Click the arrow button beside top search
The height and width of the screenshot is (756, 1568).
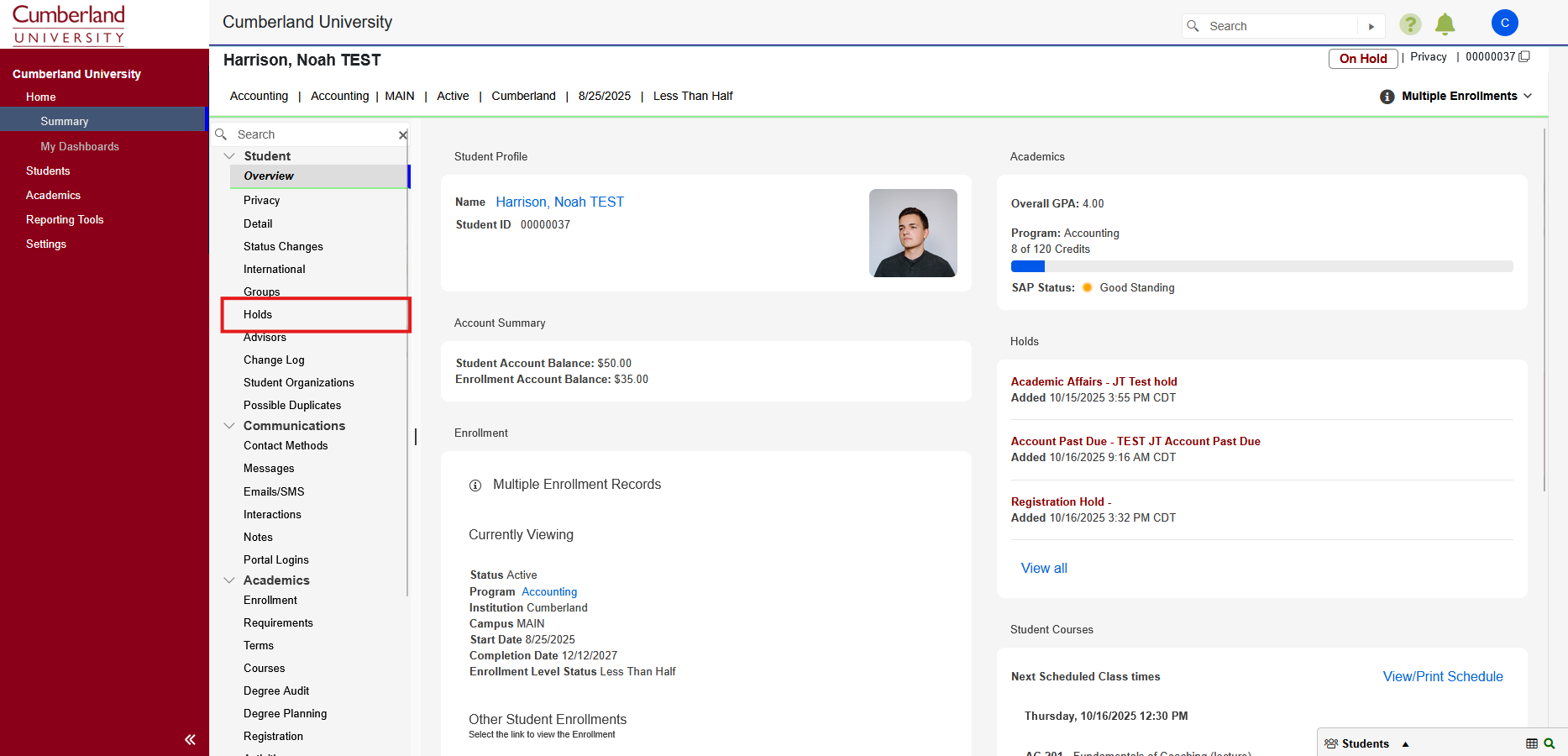(x=1371, y=26)
